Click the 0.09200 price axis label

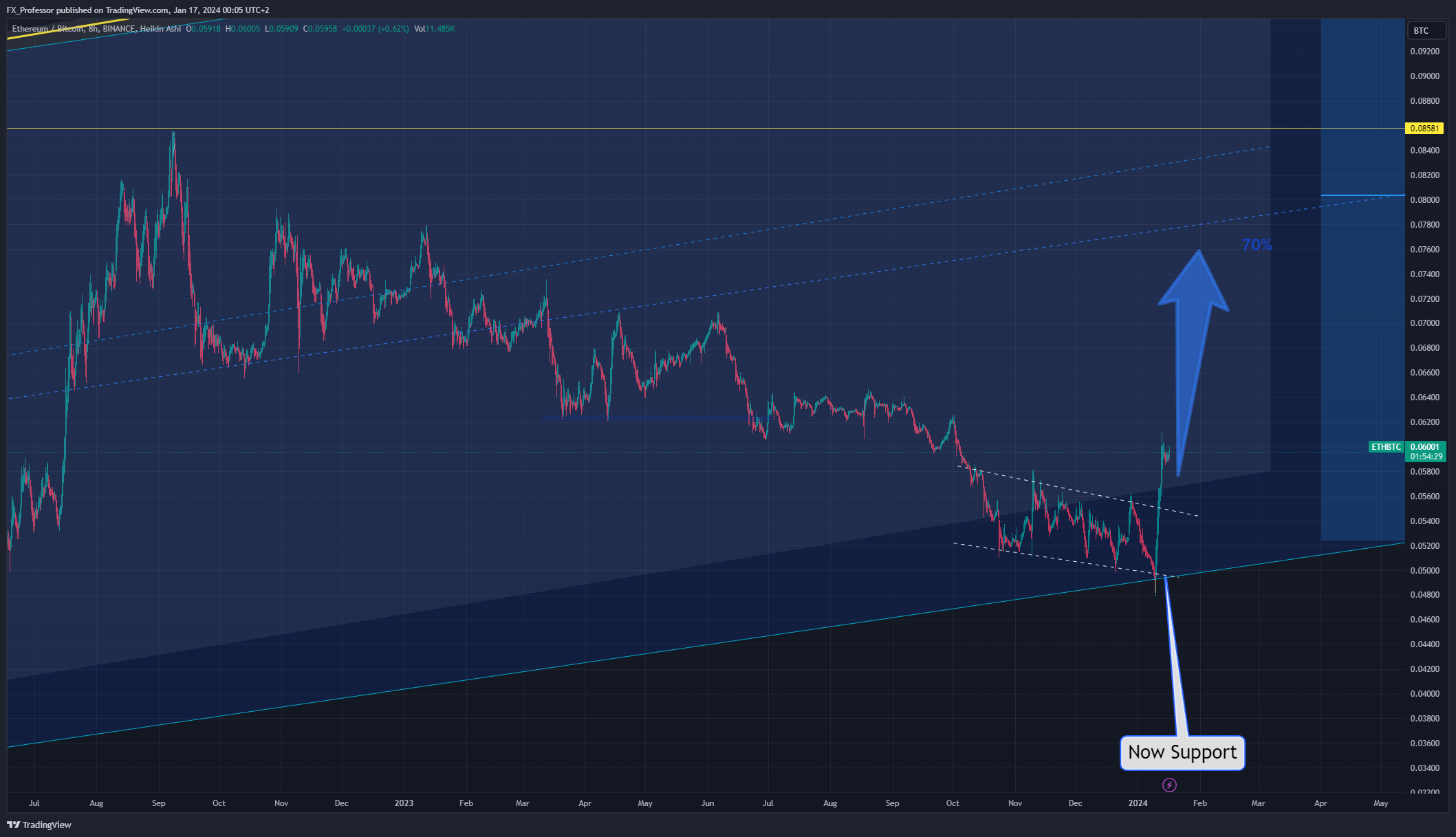click(x=1424, y=52)
